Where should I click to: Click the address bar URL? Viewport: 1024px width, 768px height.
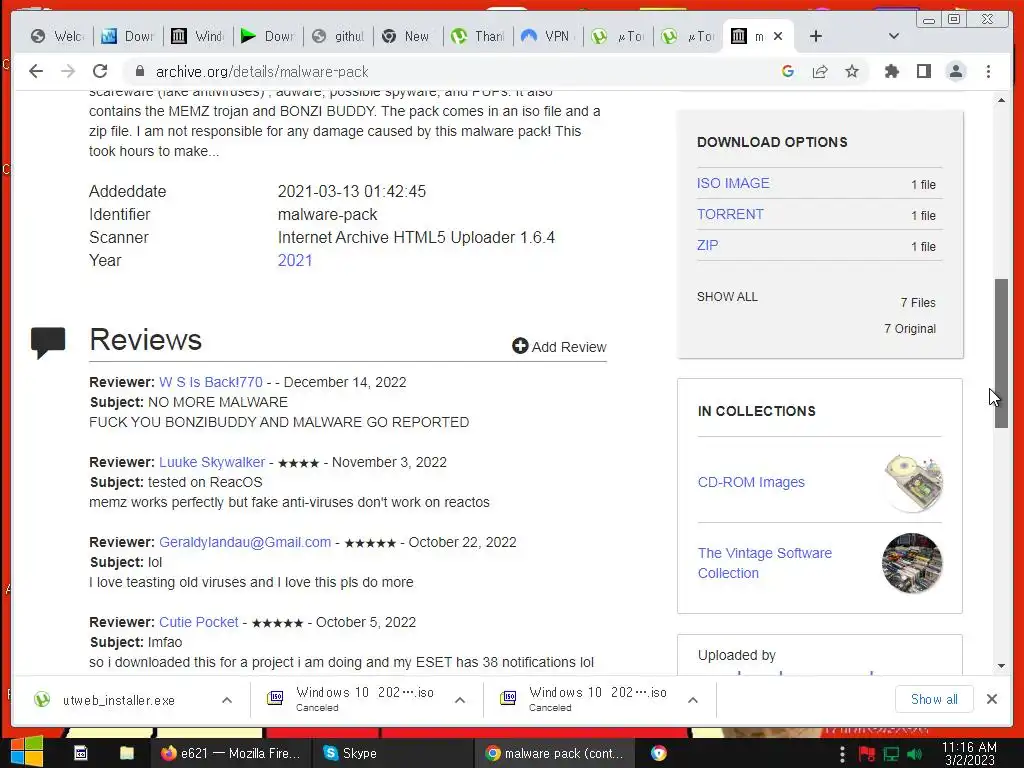tap(262, 72)
